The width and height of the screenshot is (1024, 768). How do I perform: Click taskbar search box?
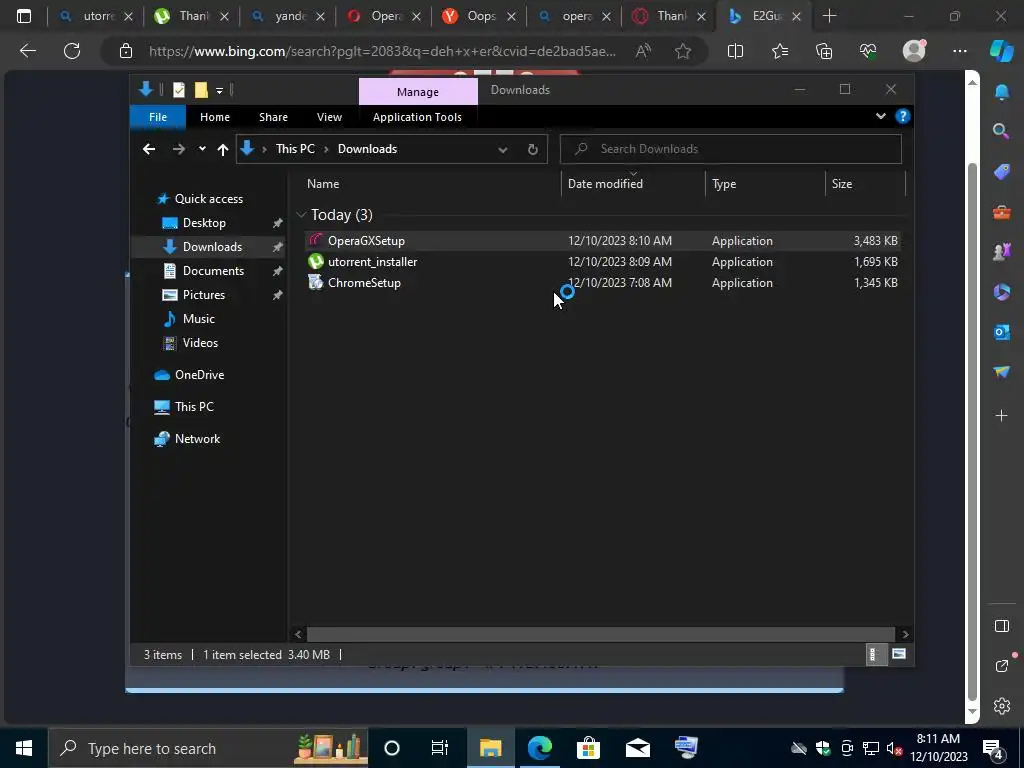point(208,748)
